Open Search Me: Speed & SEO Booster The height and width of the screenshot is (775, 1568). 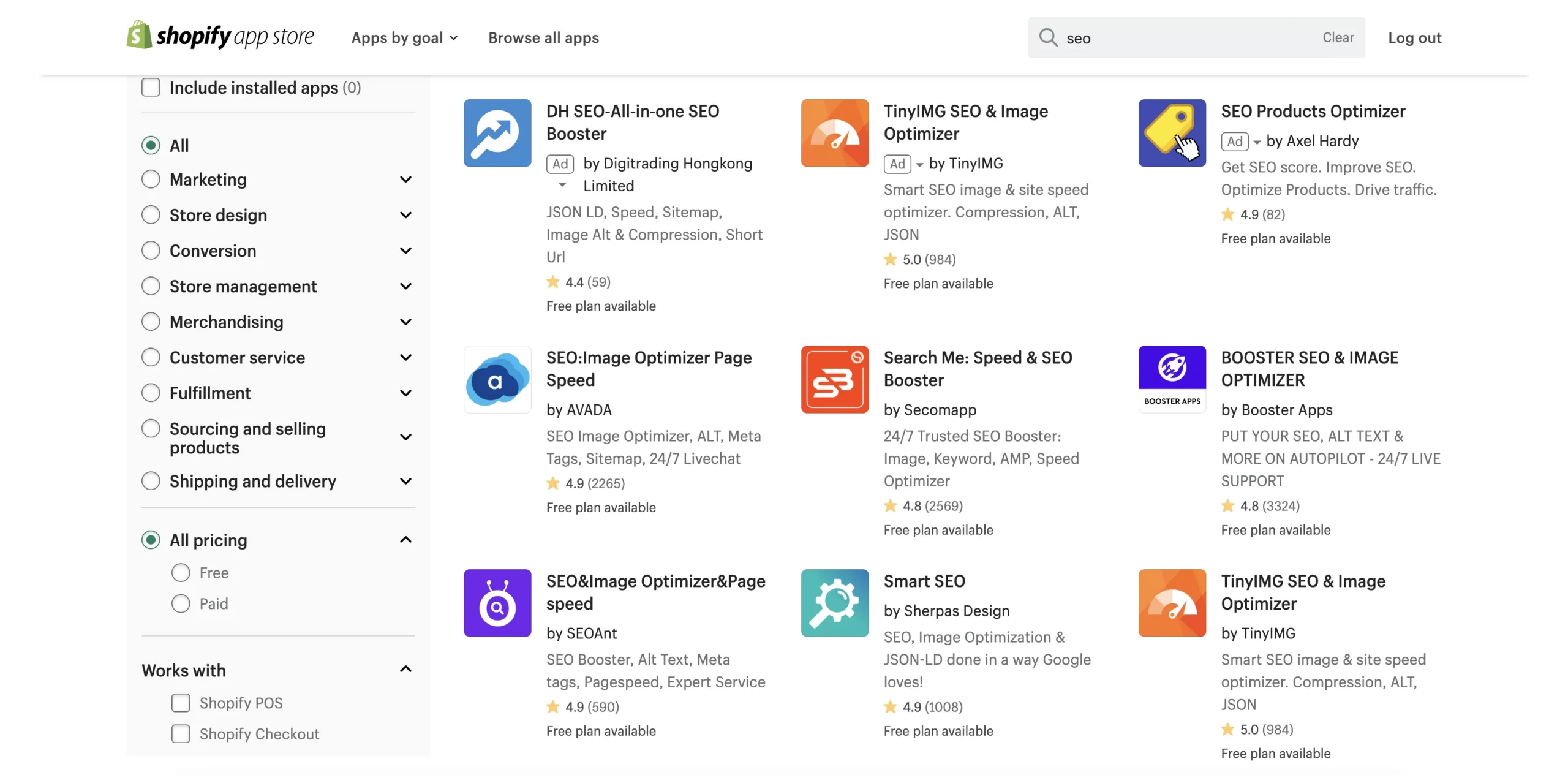pos(978,368)
